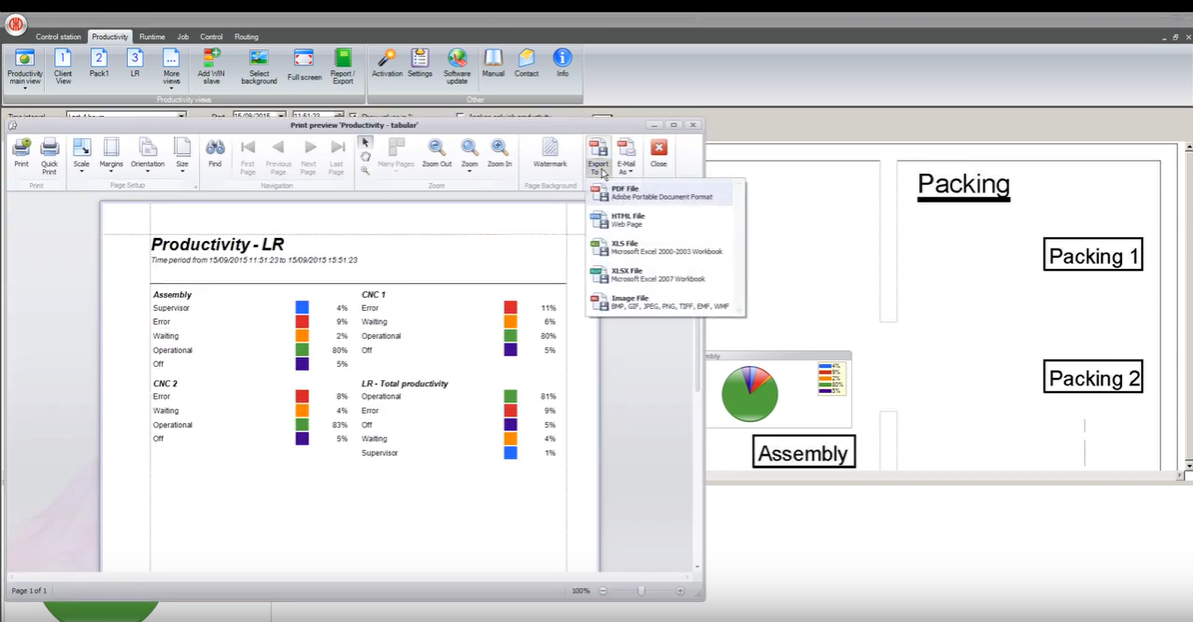Screen dimensions: 1193x622
Task: Expand the Orientation dropdown
Action: [x=148, y=155]
